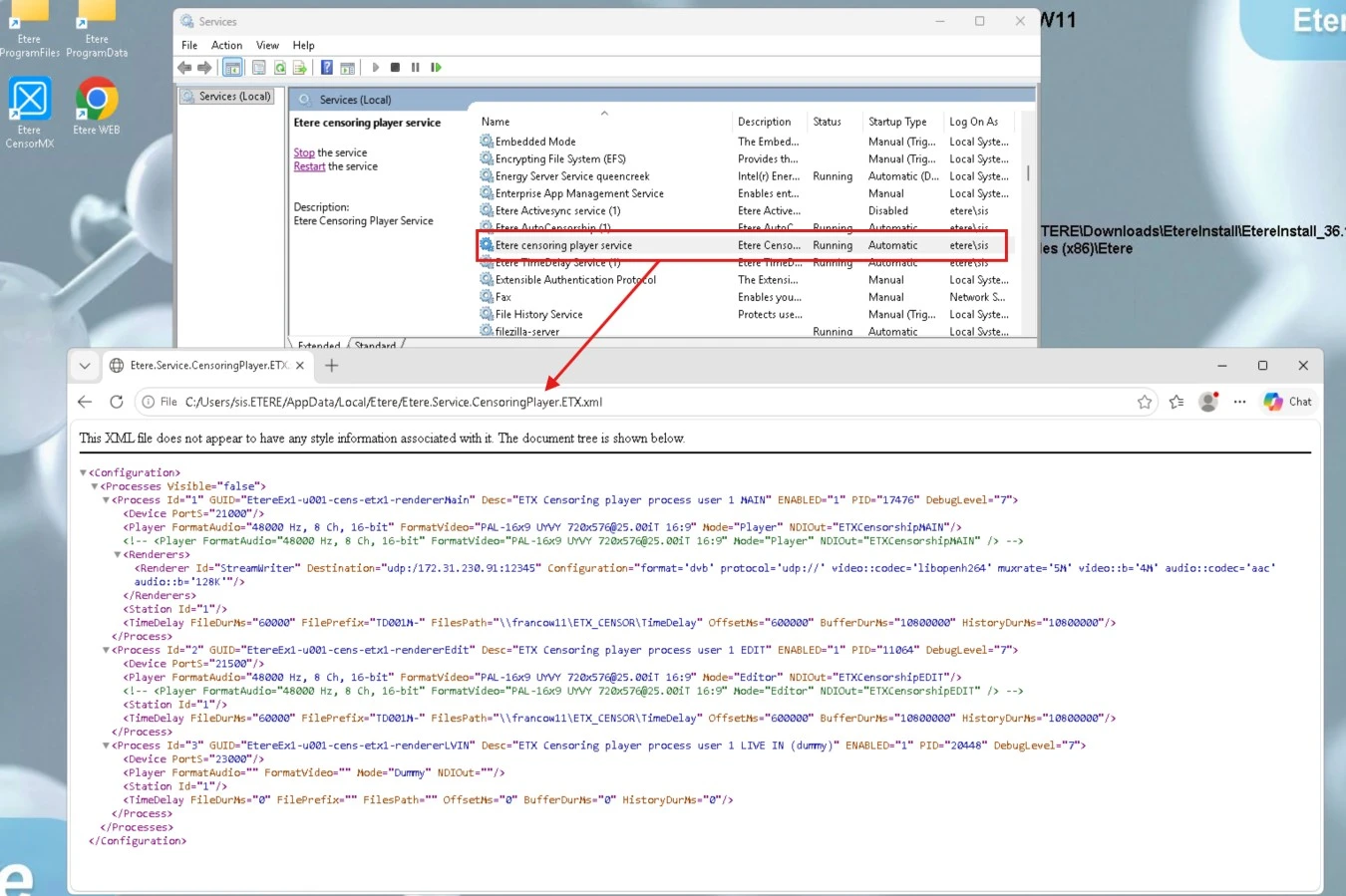The width and height of the screenshot is (1346, 896).
Task: Click the Back arrow in Services toolbar
Action: point(184,68)
